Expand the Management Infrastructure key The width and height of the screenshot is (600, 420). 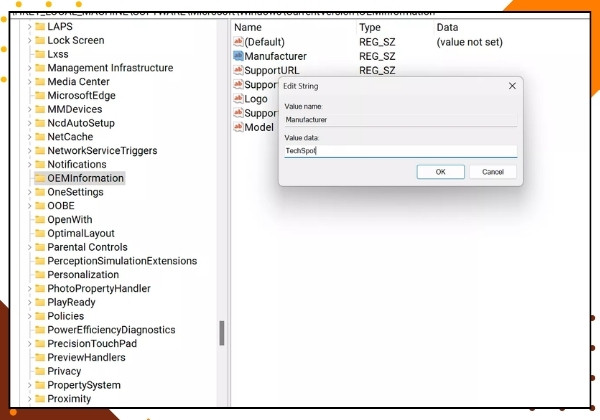pyautogui.click(x=29, y=68)
